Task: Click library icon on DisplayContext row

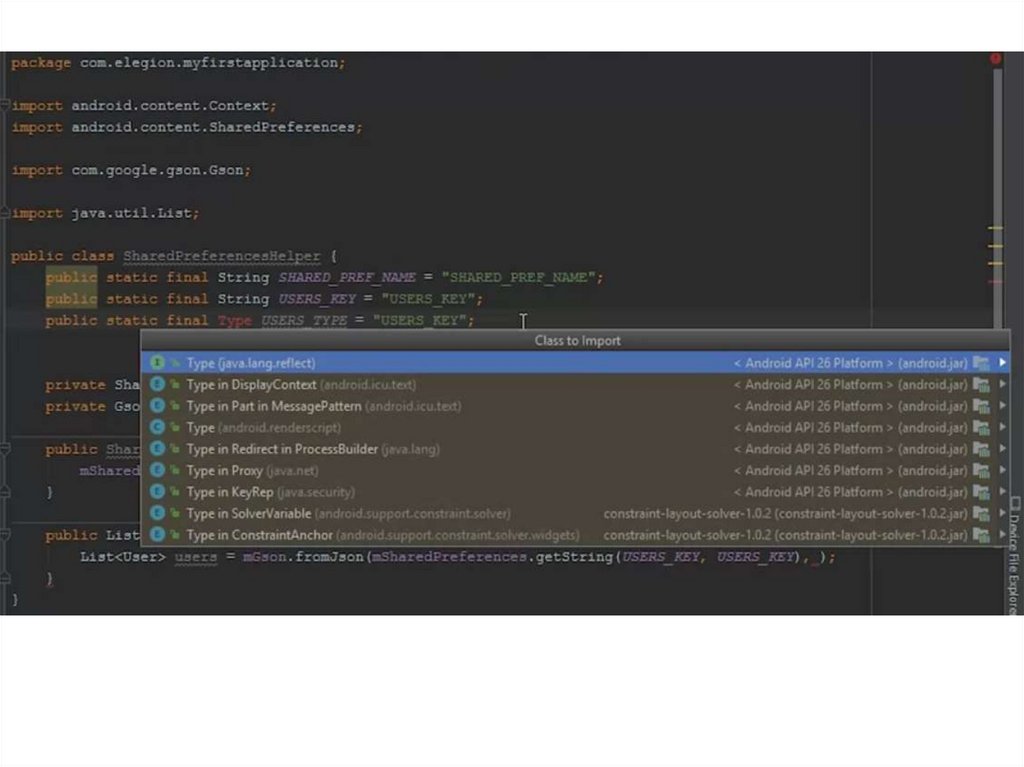Action: click(x=981, y=384)
